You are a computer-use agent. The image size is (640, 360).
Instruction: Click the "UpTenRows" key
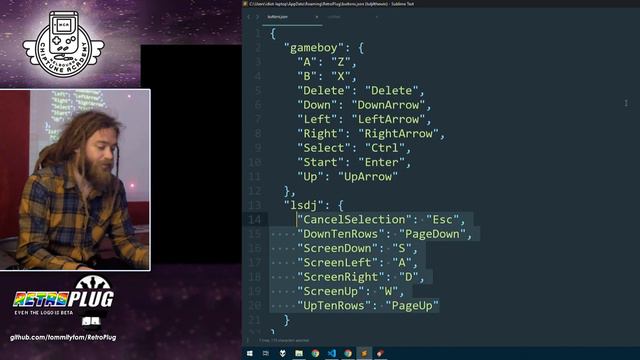pyautogui.click(x=334, y=305)
